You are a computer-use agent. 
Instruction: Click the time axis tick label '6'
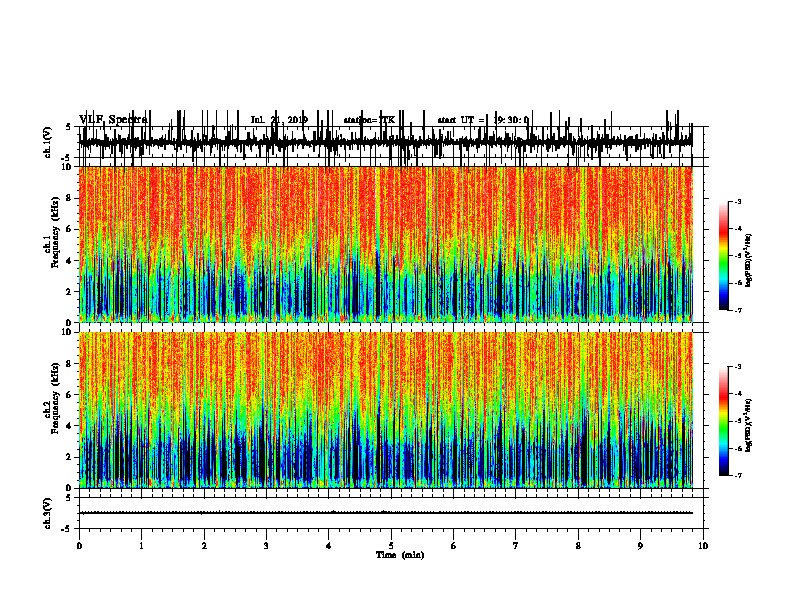coord(454,546)
